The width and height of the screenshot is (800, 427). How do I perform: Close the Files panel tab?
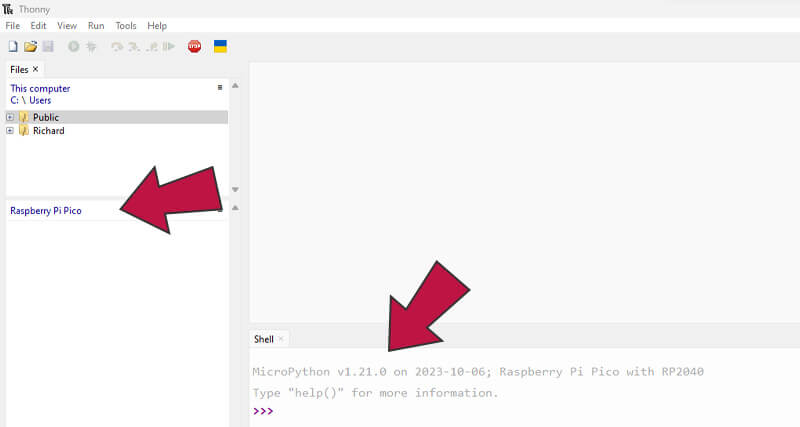(x=35, y=69)
